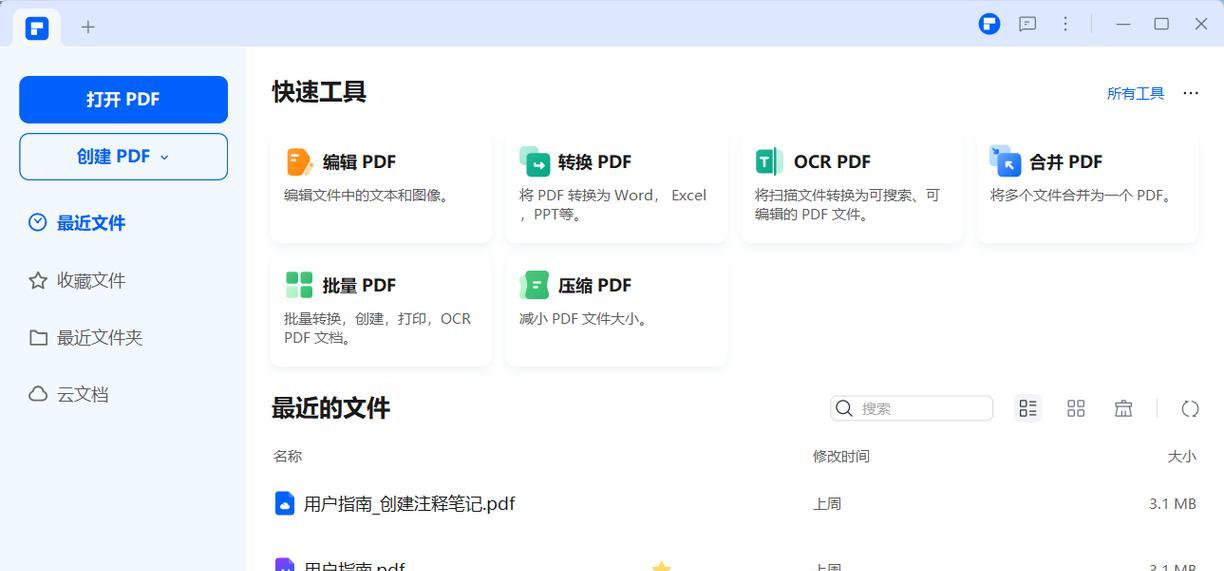
Task: Expand the 创建 PDF dropdown button
Action: [123, 156]
